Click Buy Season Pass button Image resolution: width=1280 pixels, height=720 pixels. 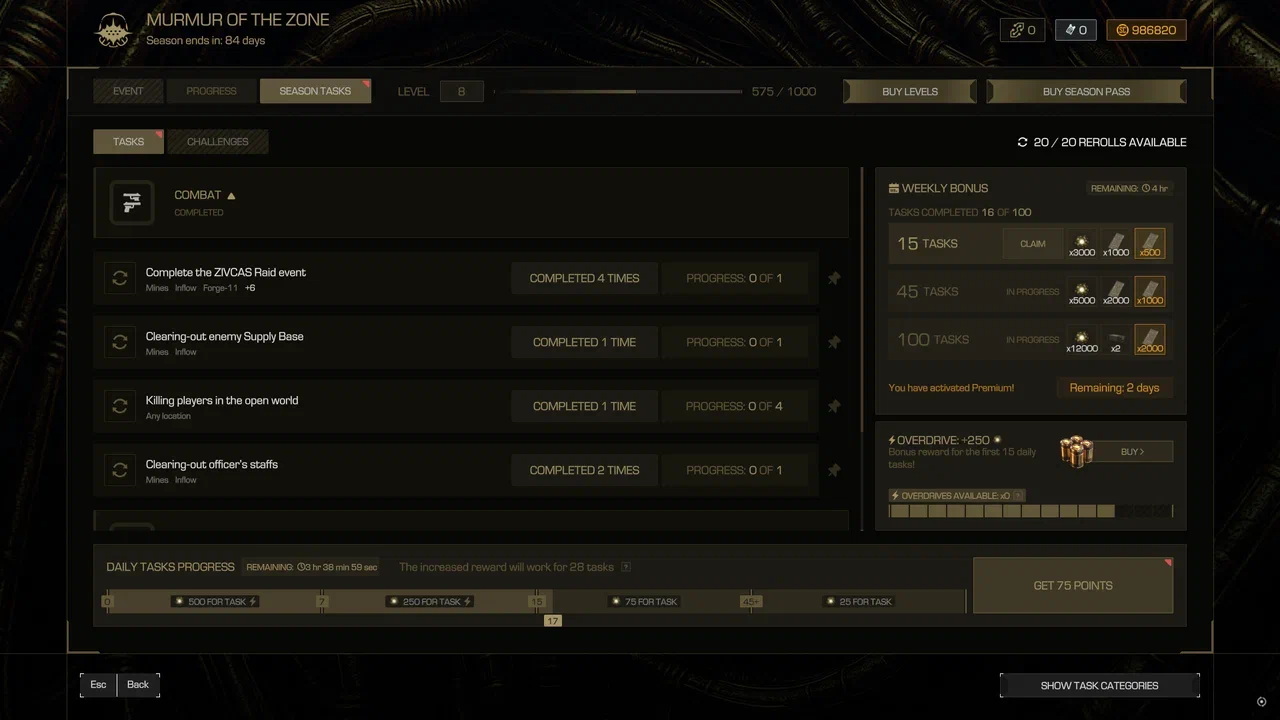pos(1086,91)
